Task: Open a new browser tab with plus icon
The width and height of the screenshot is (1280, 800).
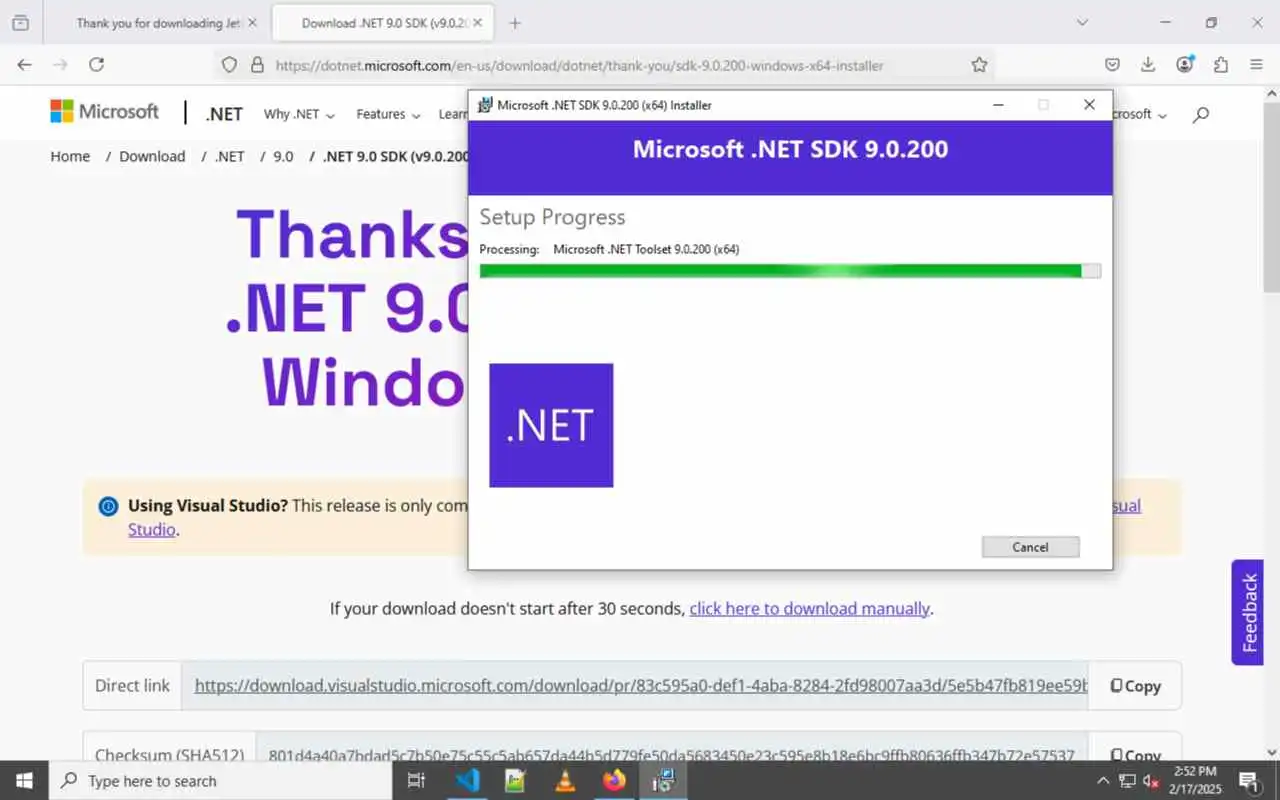Action: [x=515, y=23]
